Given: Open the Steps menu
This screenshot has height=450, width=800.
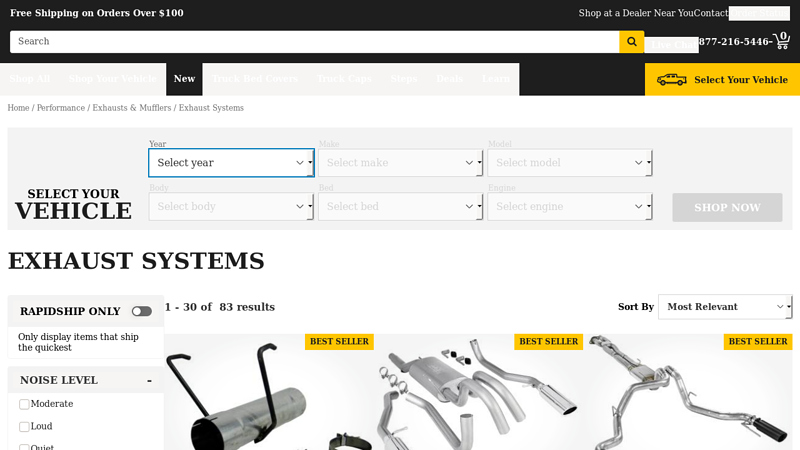Looking at the screenshot, I should (404, 79).
